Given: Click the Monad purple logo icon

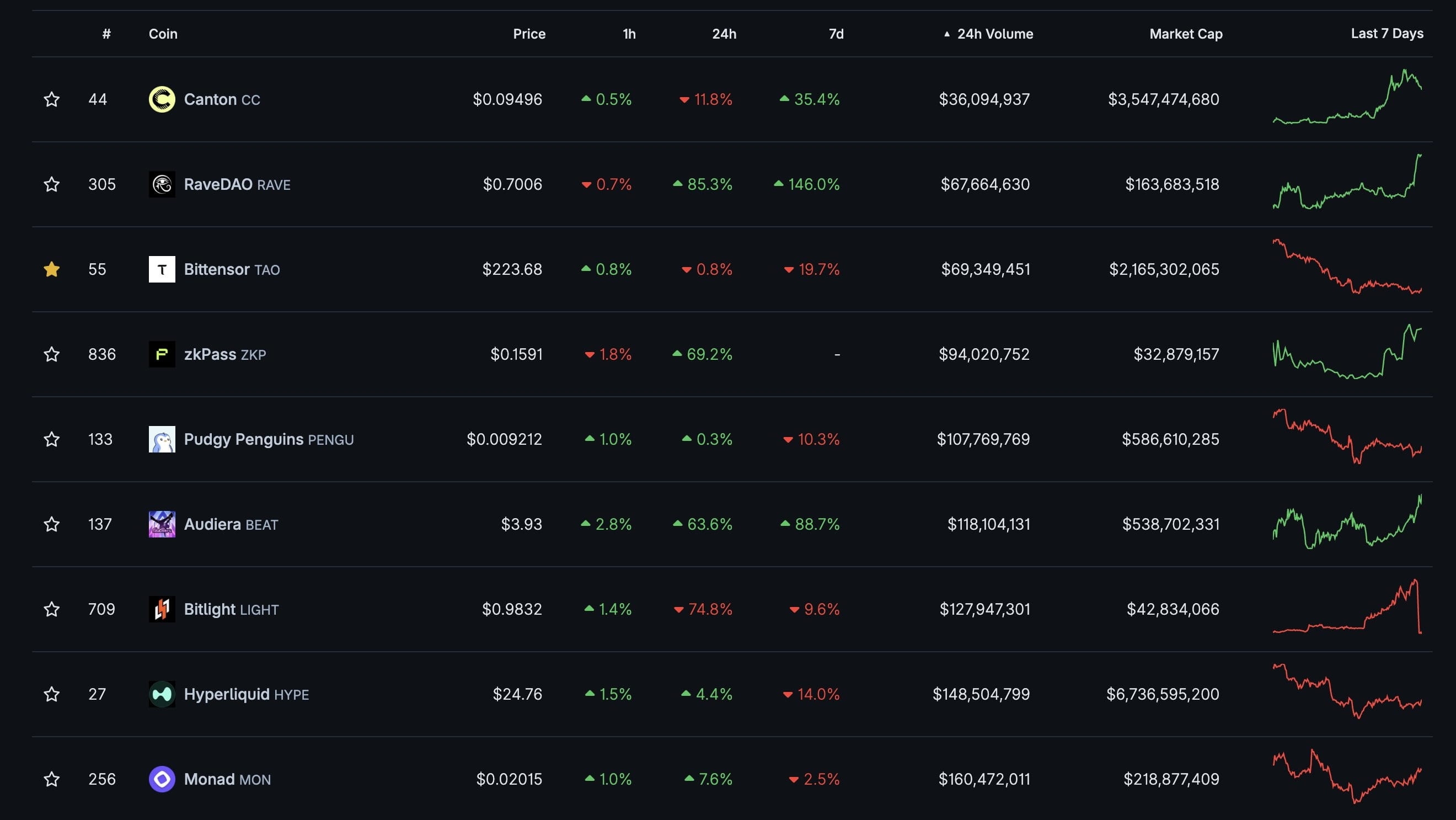Looking at the screenshot, I should [162, 779].
